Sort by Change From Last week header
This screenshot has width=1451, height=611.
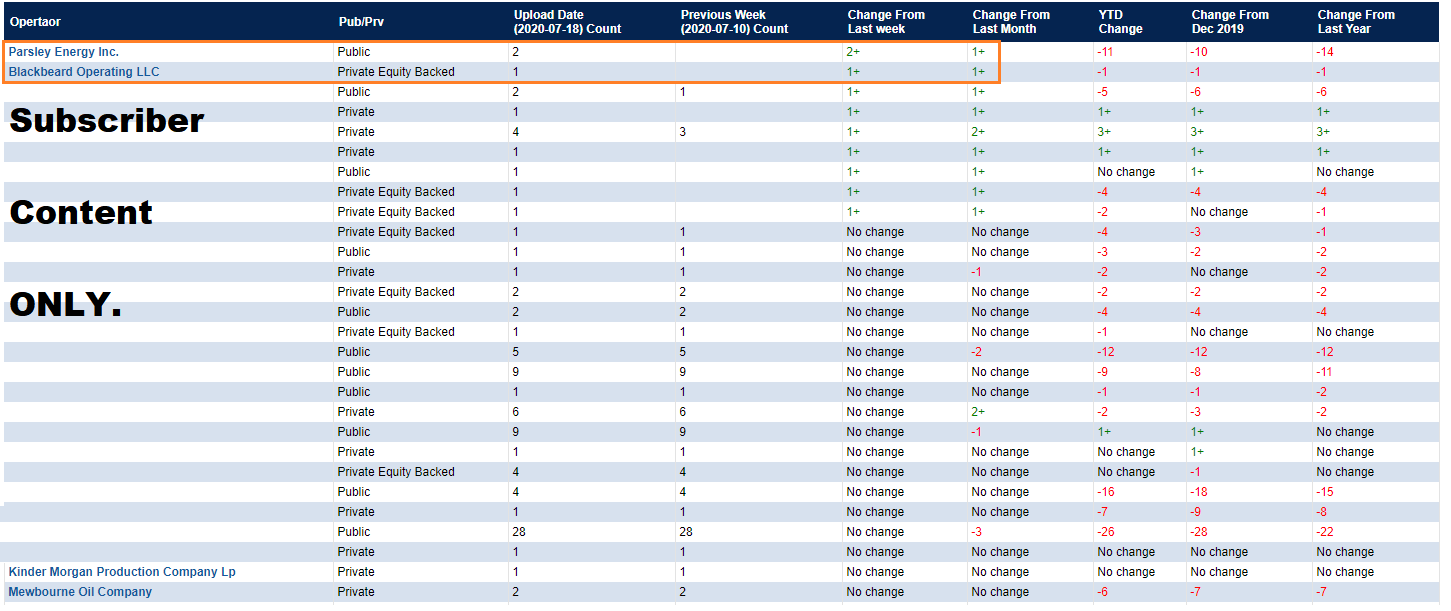[886, 22]
